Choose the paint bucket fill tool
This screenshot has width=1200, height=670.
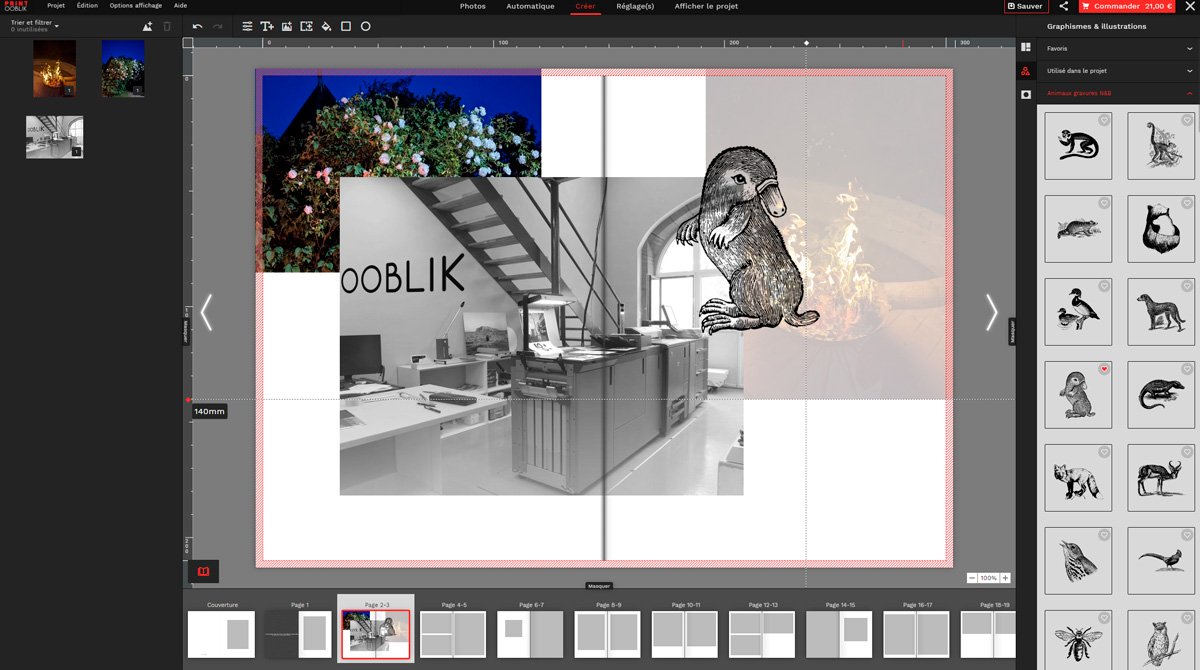tap(326, 26)
